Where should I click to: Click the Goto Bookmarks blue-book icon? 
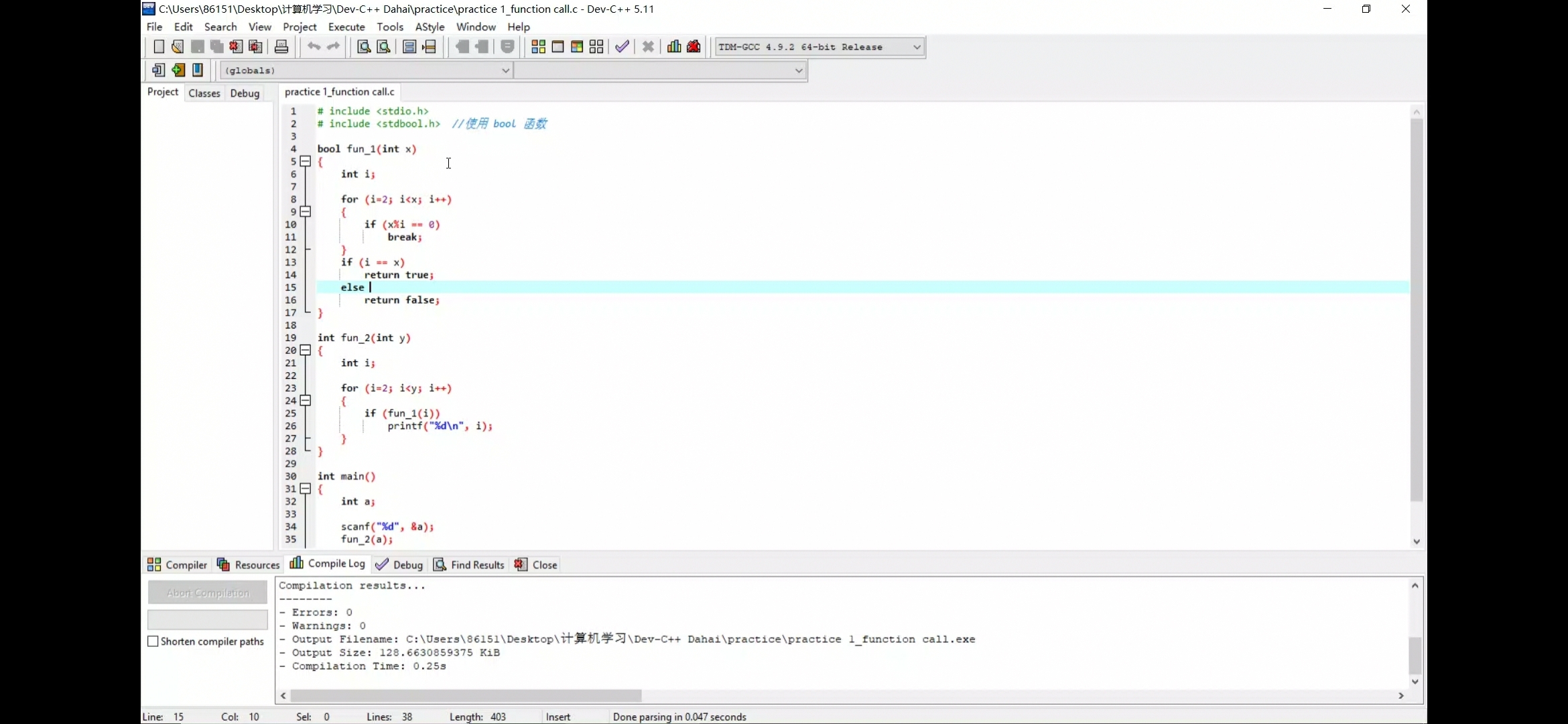click(198, 70)
